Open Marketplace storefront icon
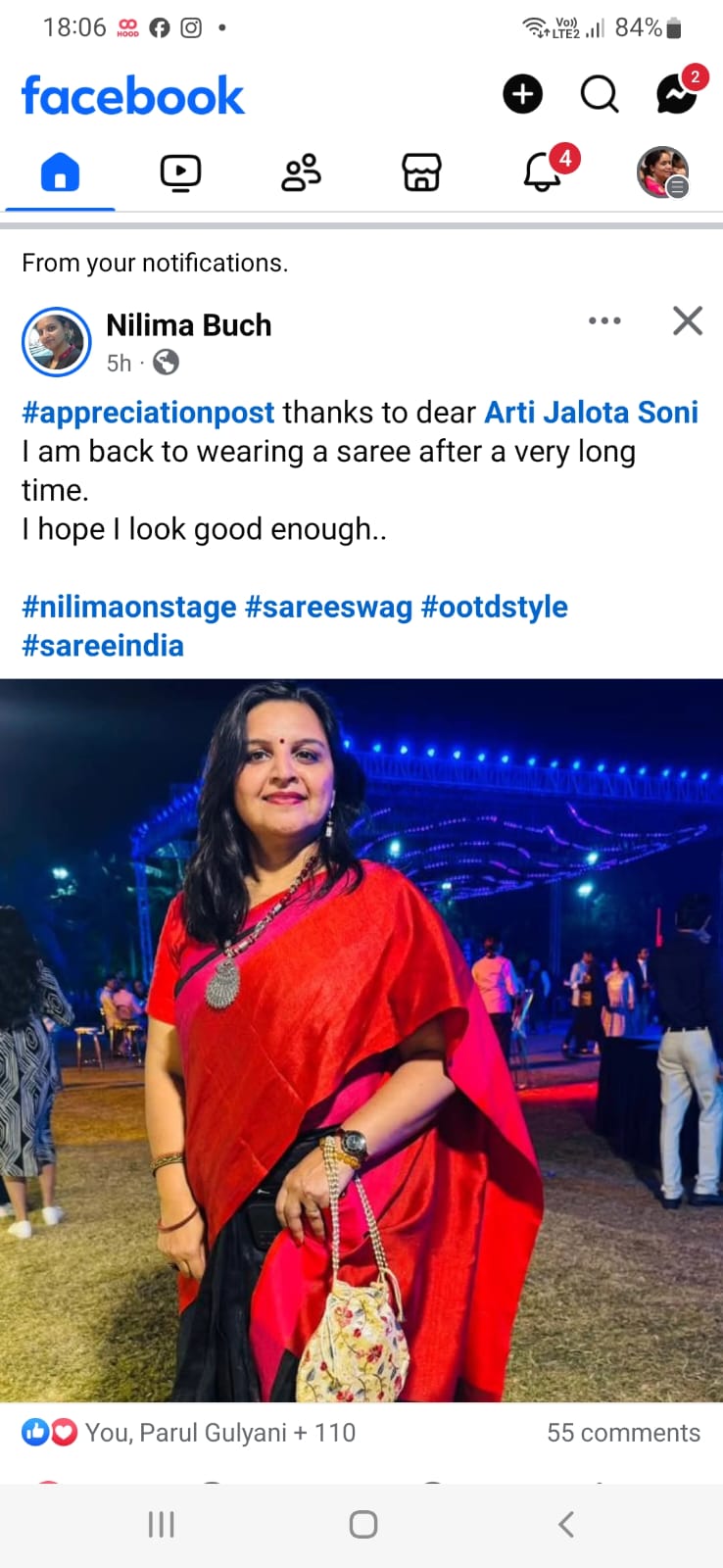This screenshot has width=723, height=1568. (x=421, y=173)
